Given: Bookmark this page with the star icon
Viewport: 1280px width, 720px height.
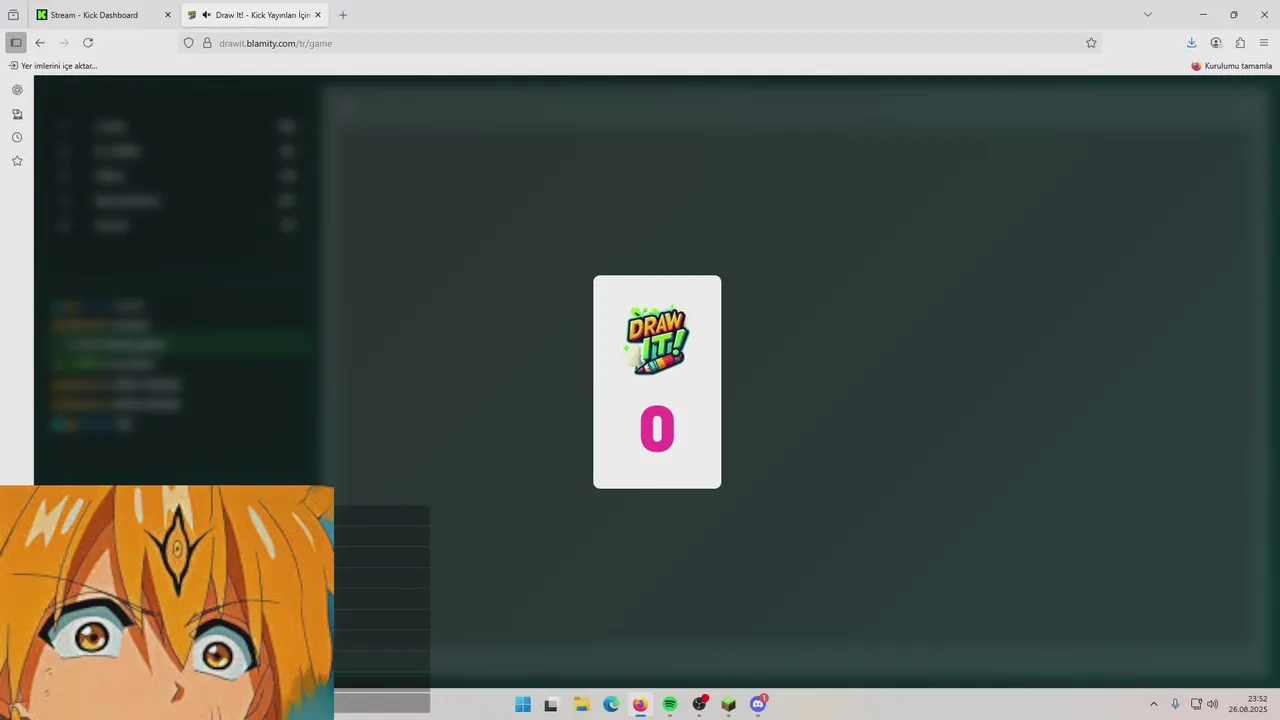Looking at the screenshot, I should click(1091, 43).
